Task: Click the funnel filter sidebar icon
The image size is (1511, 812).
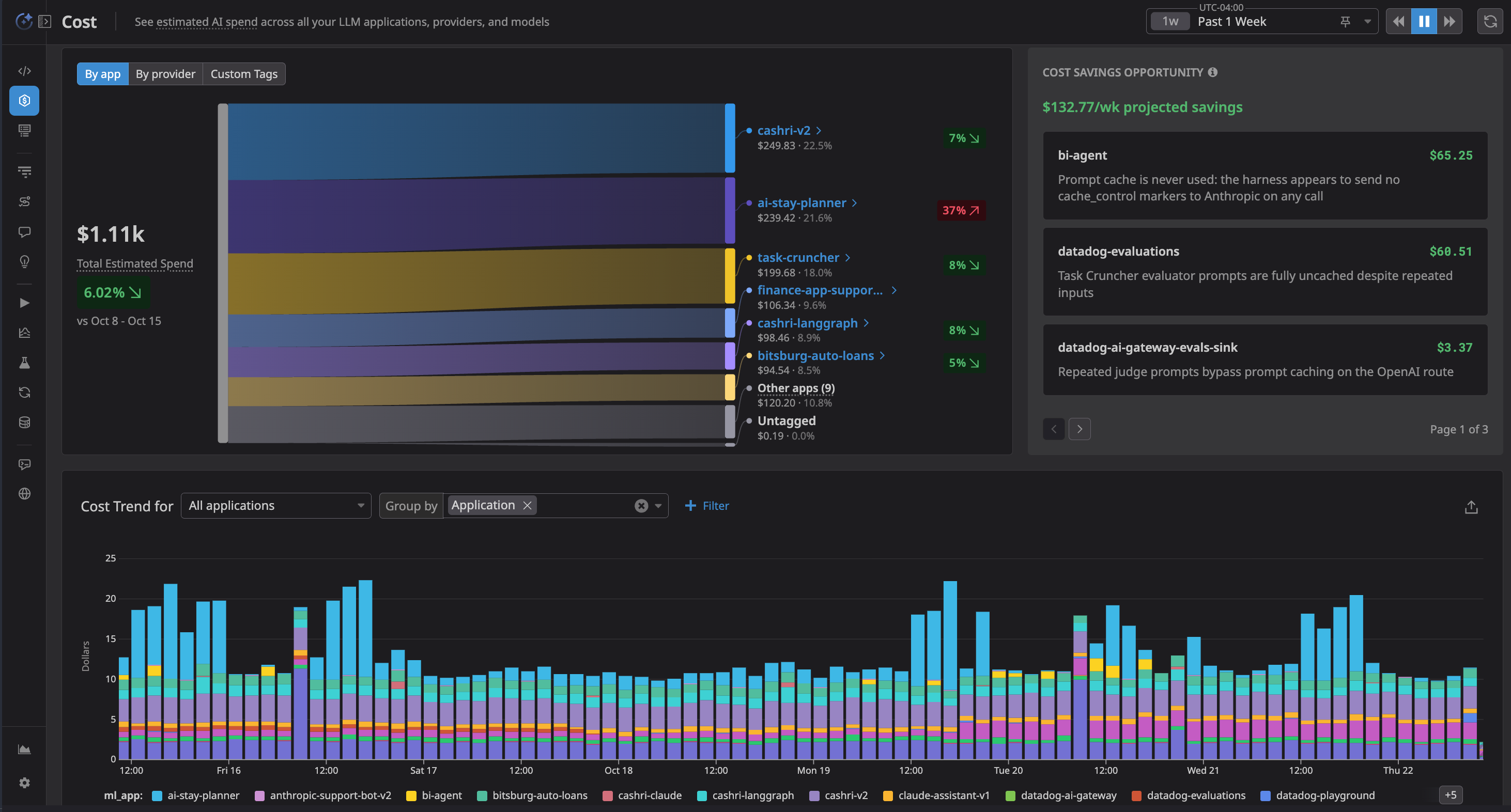Action: [24, 172]
